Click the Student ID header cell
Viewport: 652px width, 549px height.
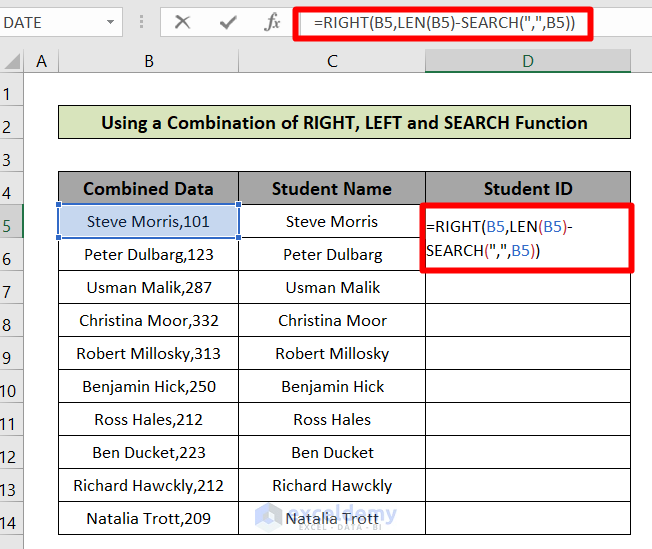click(527, 188)
